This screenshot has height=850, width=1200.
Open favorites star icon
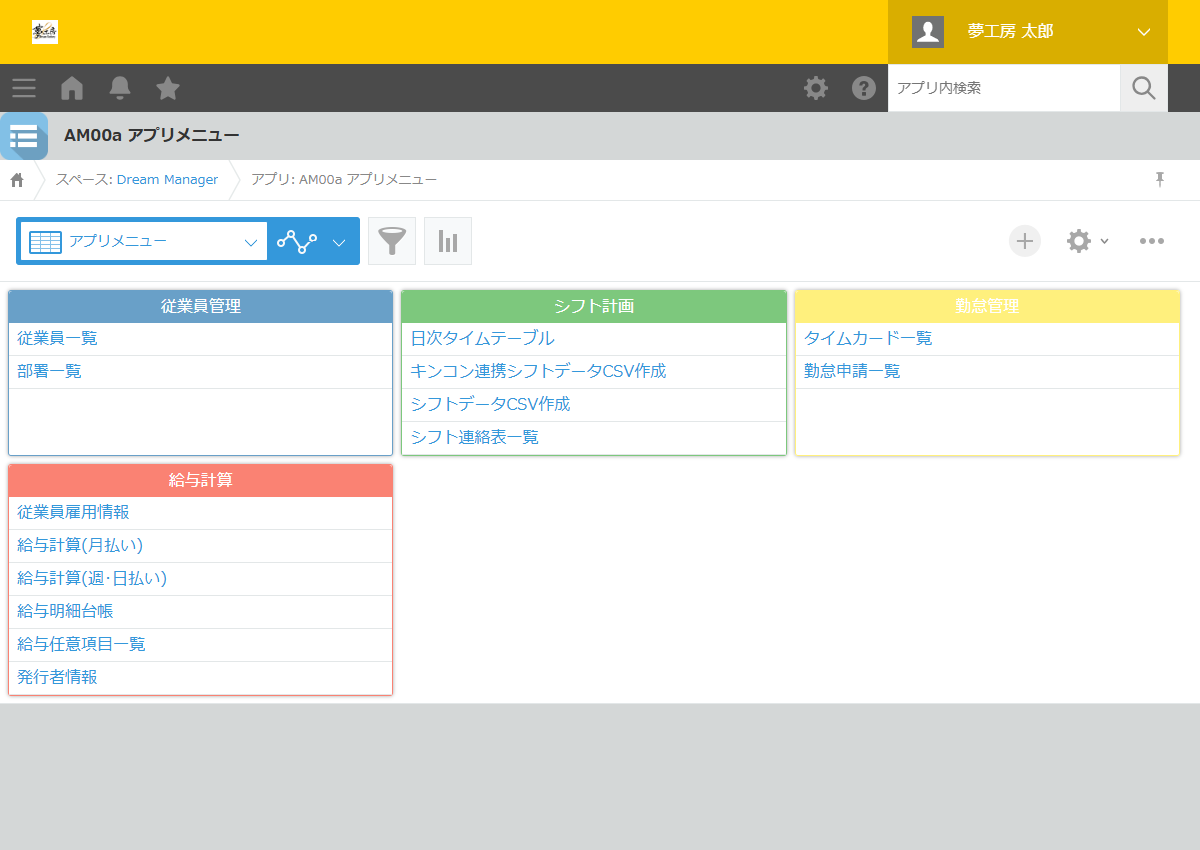click(168, 88)
